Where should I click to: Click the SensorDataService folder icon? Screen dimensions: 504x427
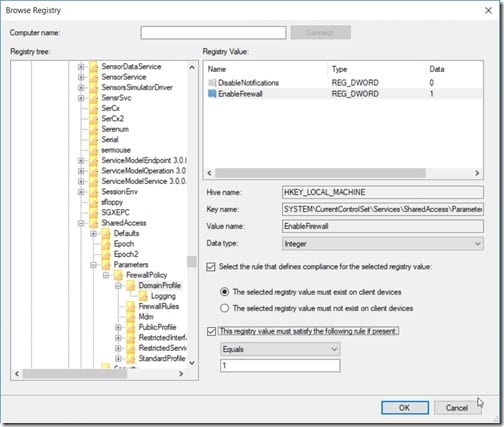(x=94, y=67)
